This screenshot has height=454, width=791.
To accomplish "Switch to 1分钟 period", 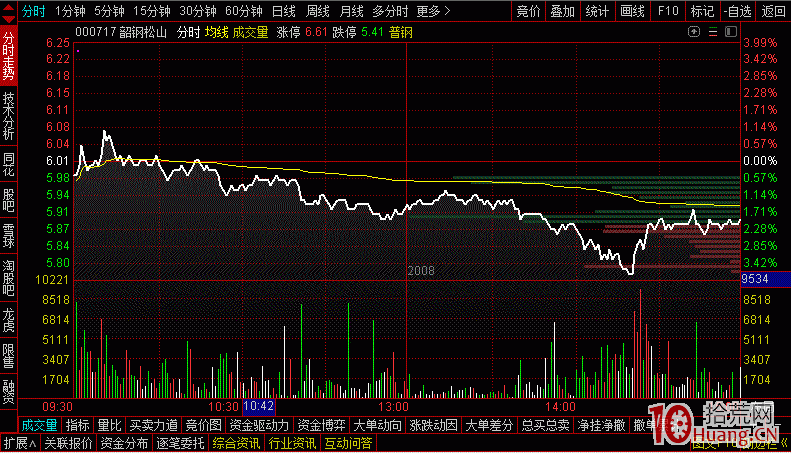I will tap(70, 11).
